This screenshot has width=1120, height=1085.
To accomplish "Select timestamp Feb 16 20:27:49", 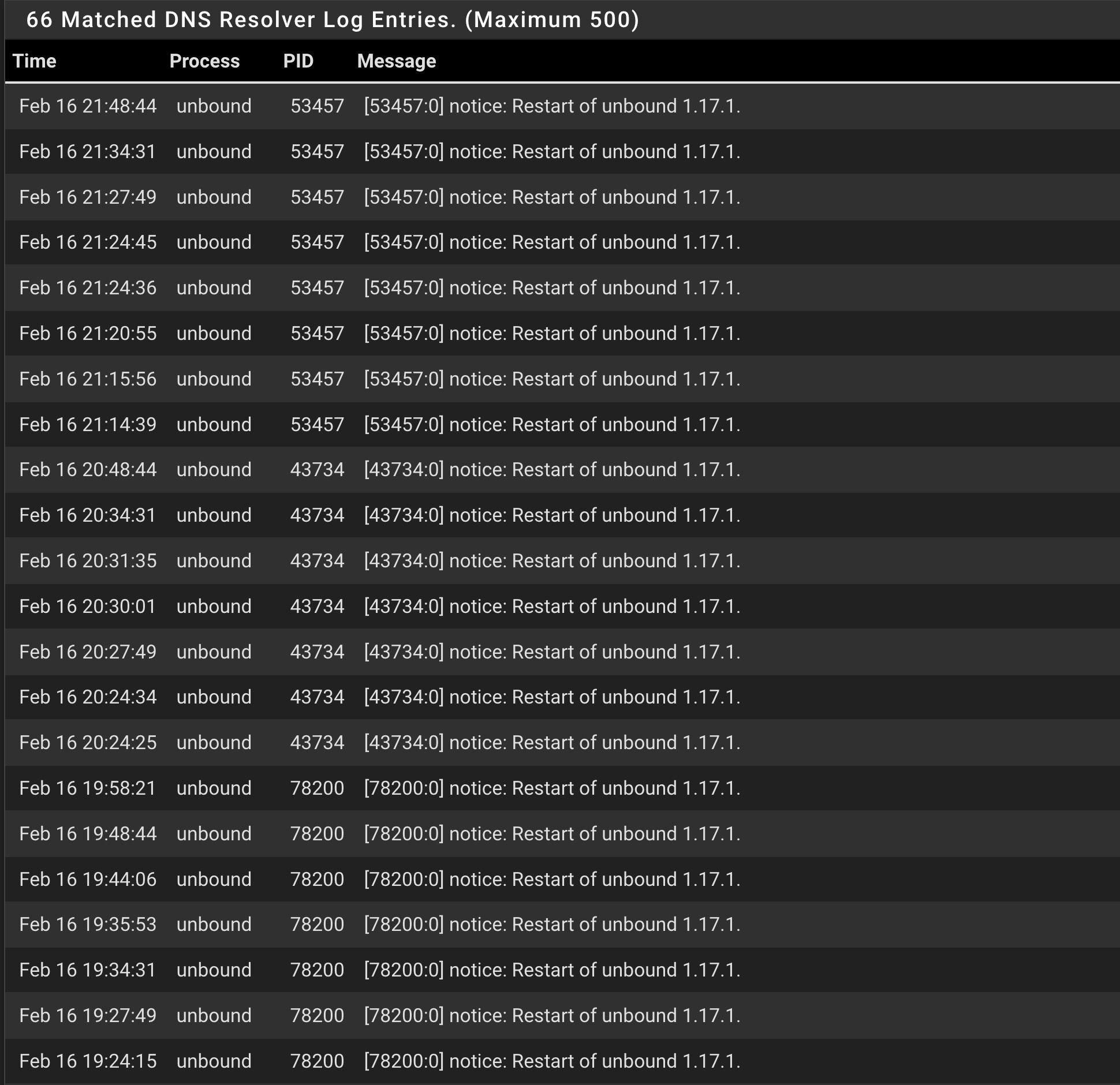I will point(88,652).
